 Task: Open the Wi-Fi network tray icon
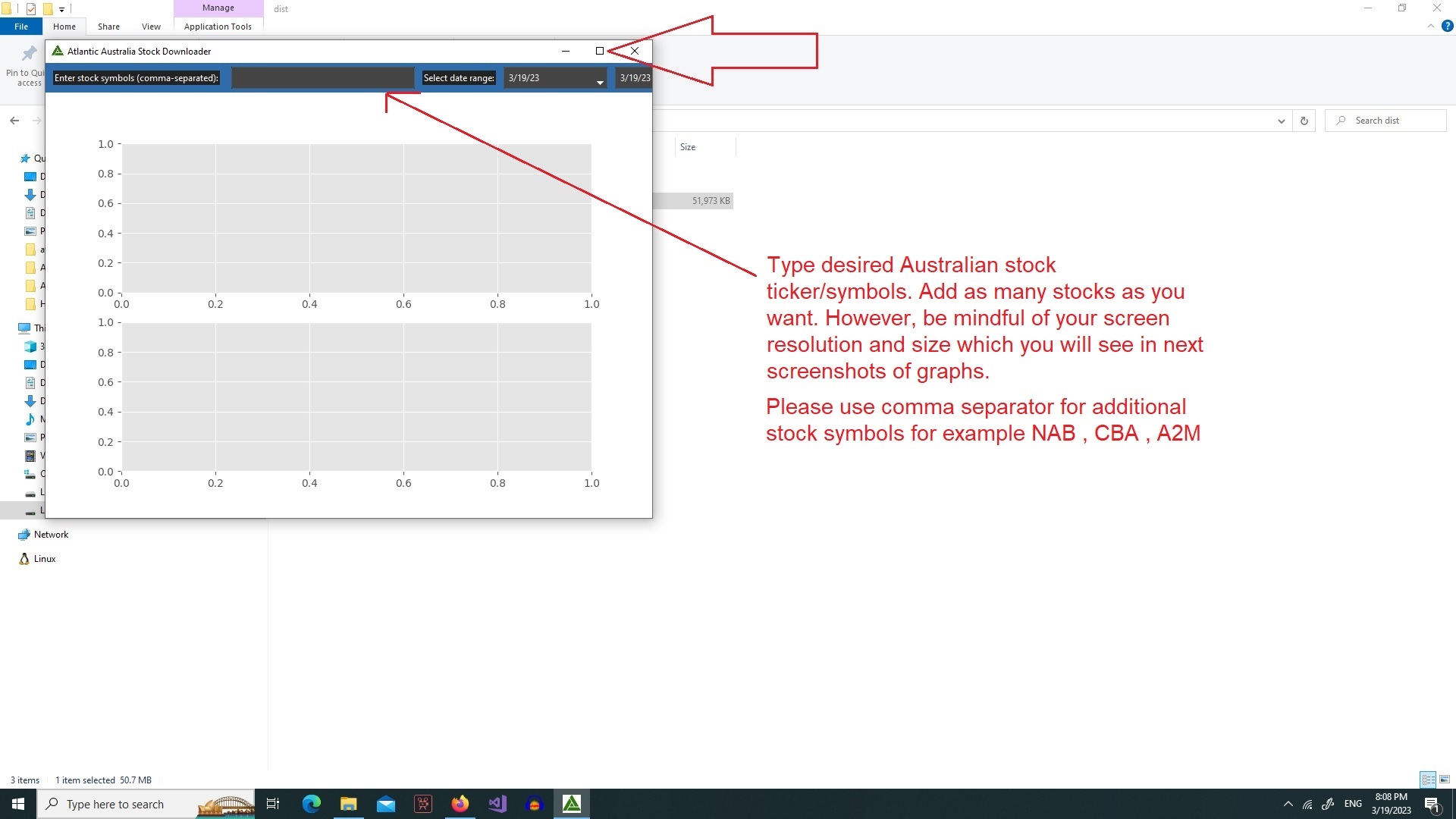pos(1307,804)
